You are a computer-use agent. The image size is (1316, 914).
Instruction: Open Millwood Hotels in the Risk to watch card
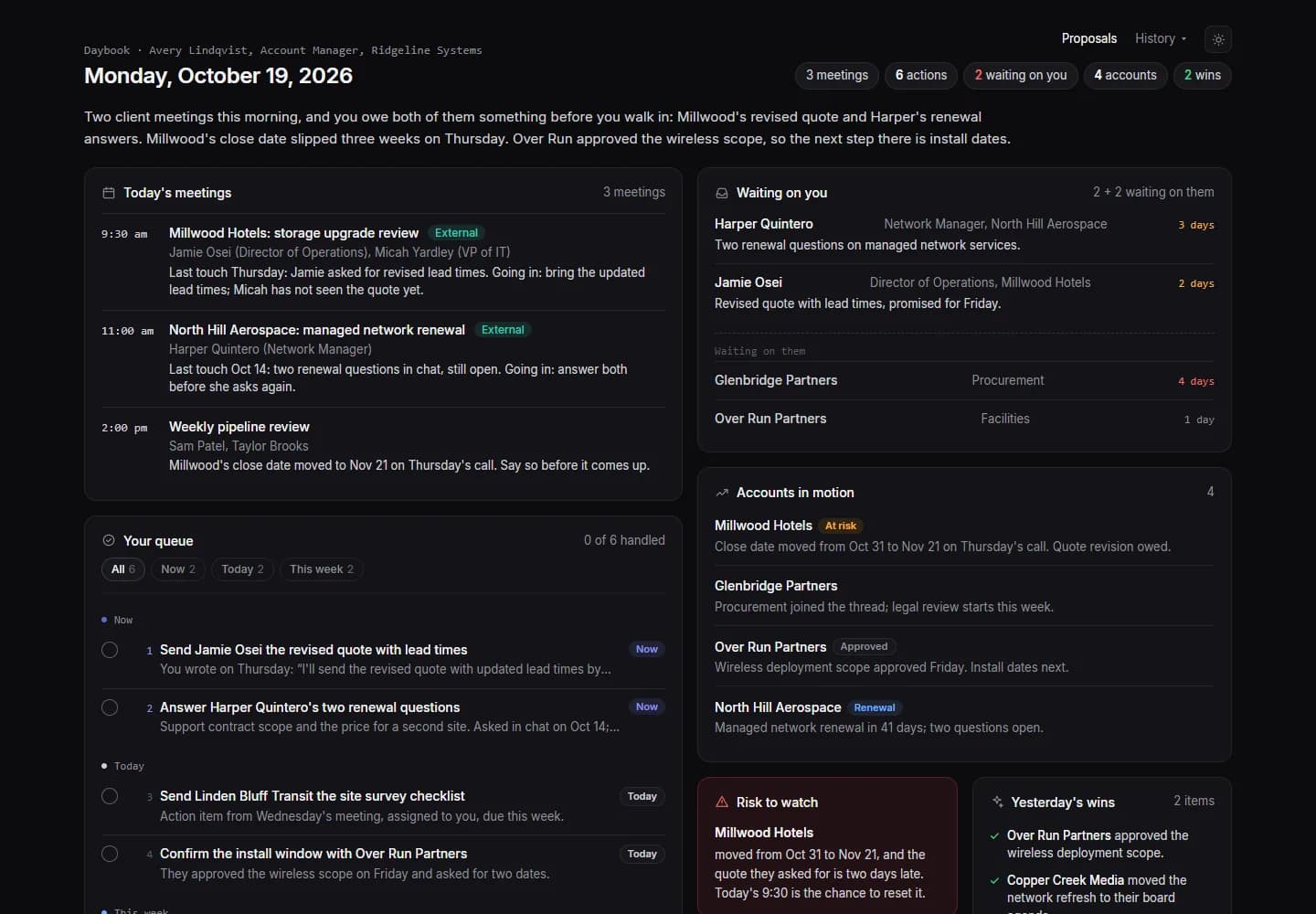point(764,833)
